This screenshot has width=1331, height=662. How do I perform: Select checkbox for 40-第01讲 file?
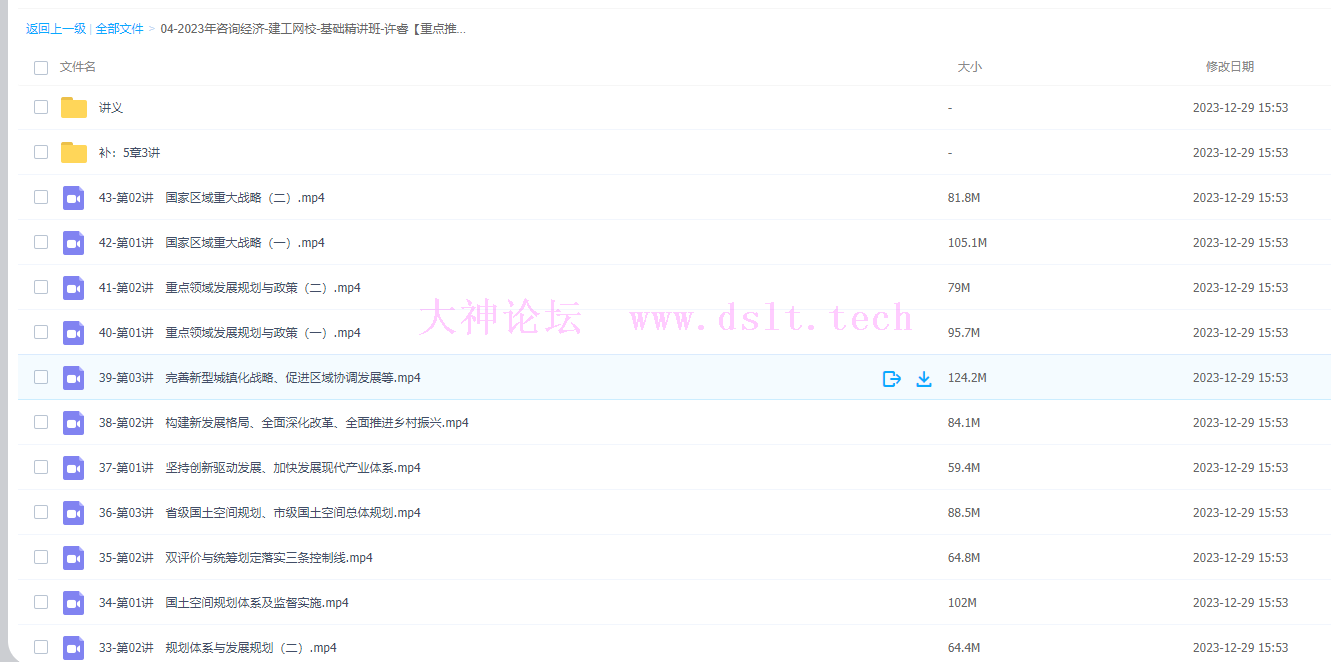coord(41,332)
